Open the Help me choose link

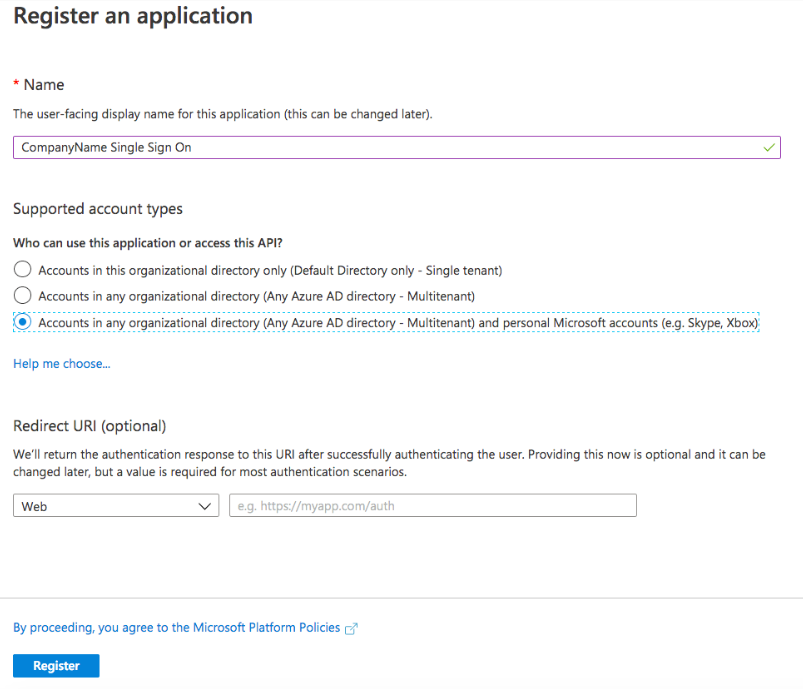pos(61,364)
